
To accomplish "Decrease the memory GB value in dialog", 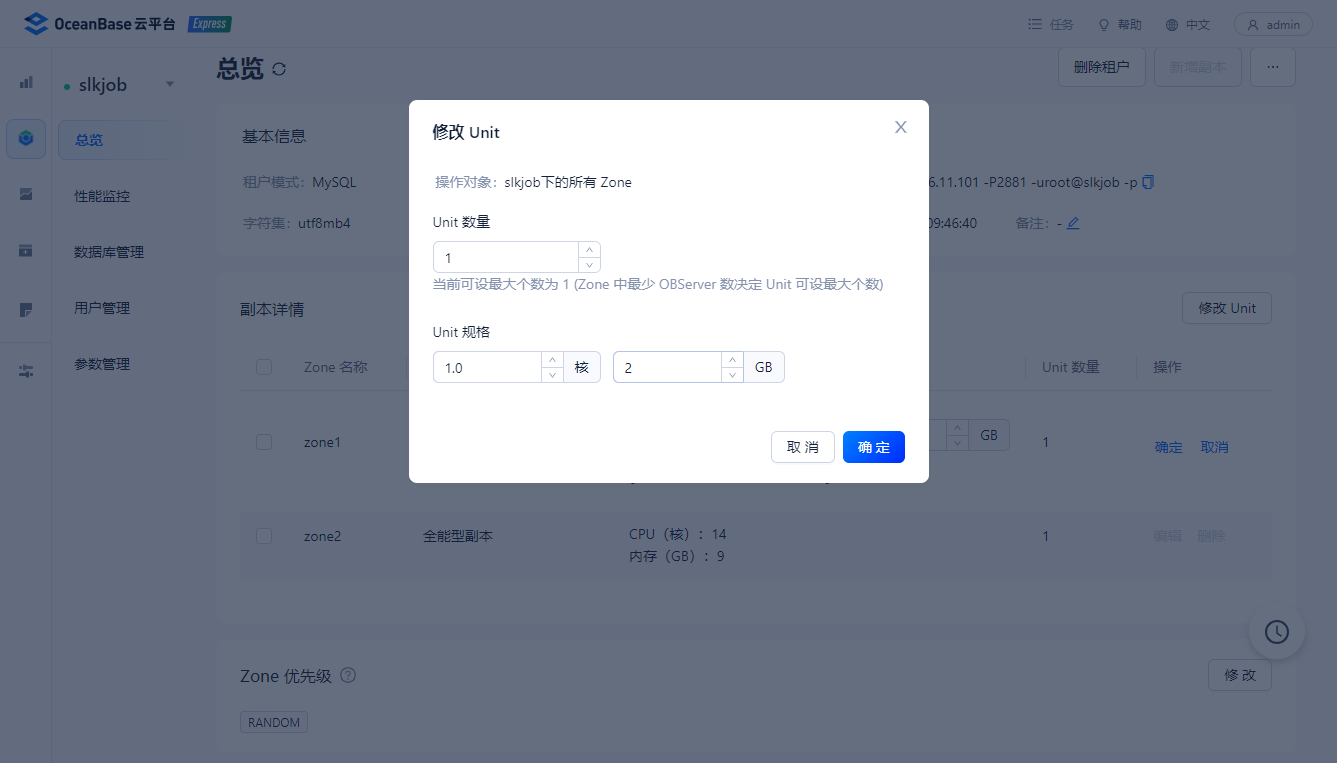I will click(732, 375).
